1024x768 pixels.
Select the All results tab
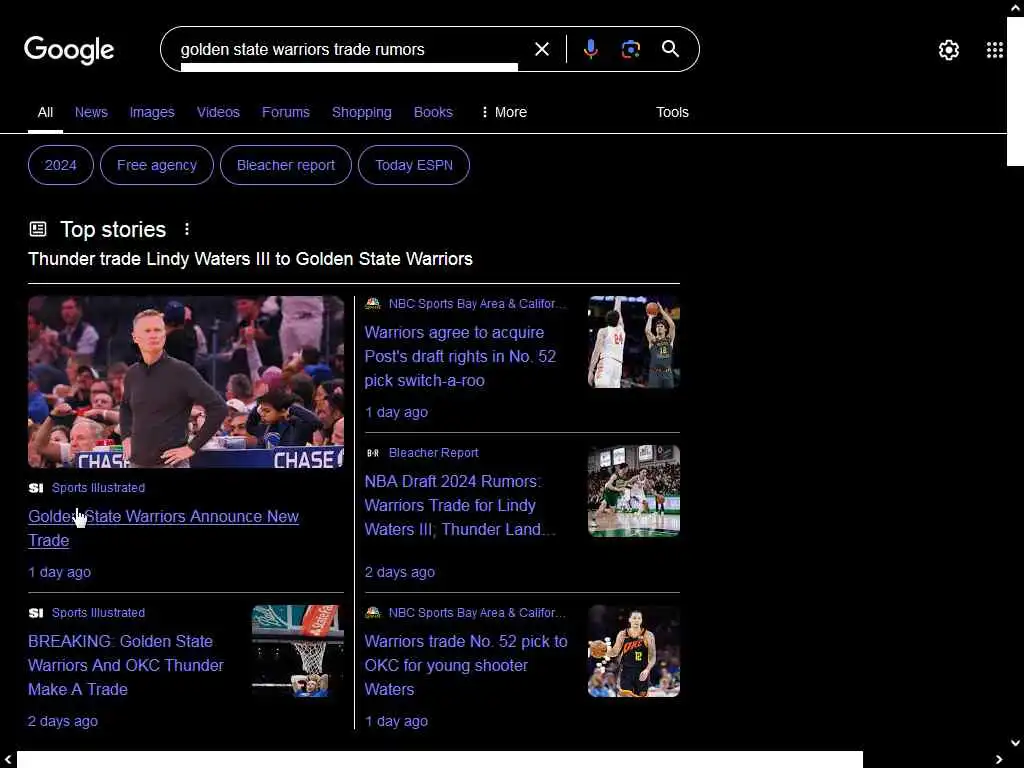[45, 112]
